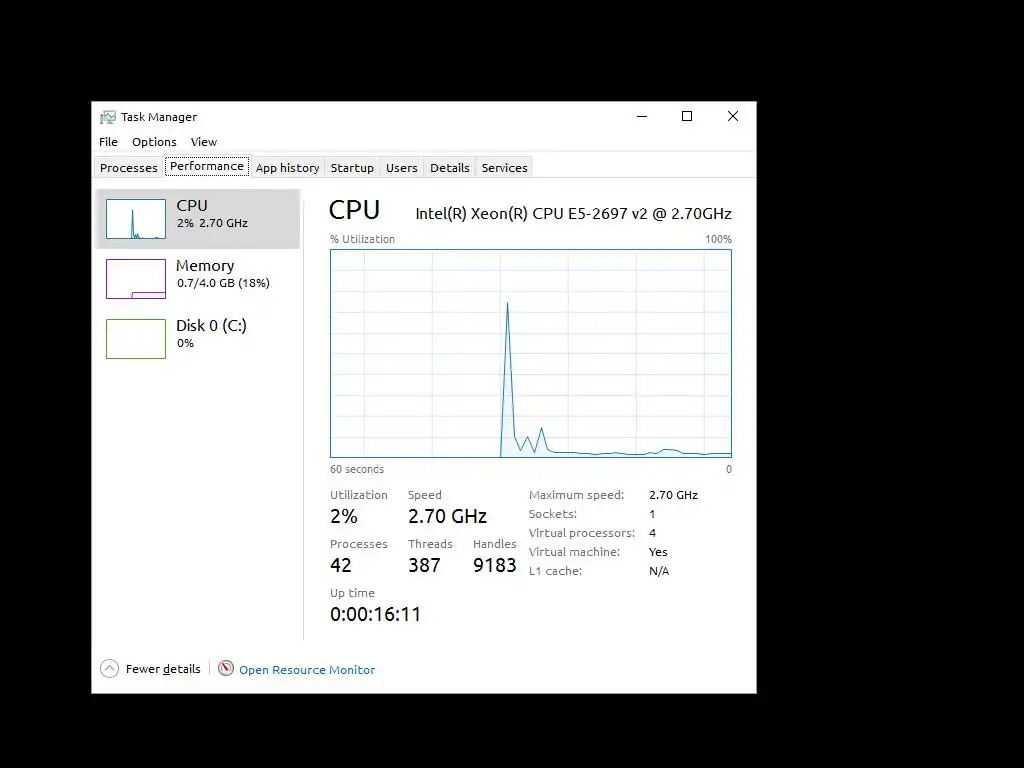Image resolution: width=1024 pixels, height=768 pixels.
Task: Click the CPU utilization graph
Action: tap(531, 353)
